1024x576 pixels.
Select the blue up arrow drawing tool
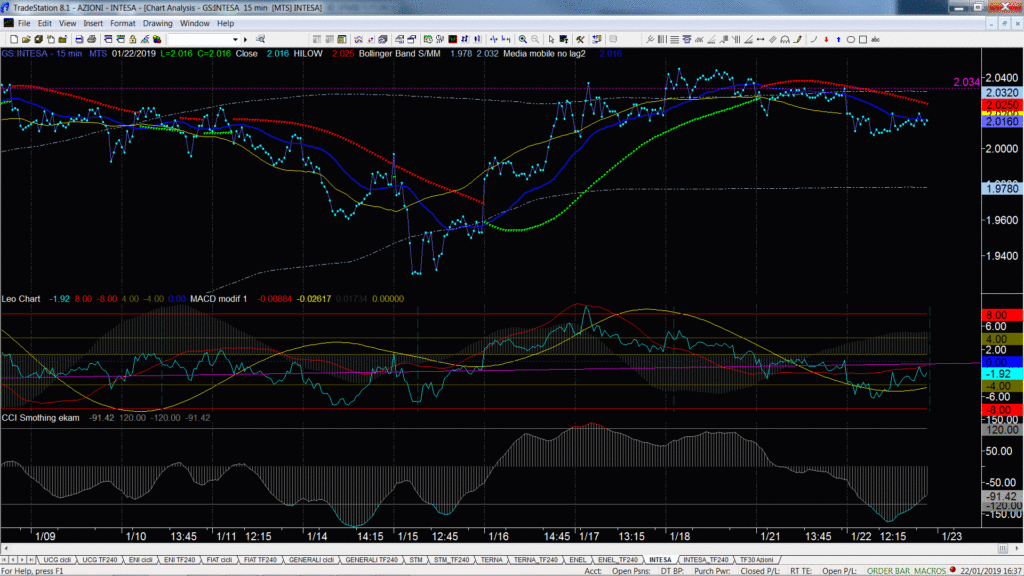pyautogui.click(x=839, y=39)
